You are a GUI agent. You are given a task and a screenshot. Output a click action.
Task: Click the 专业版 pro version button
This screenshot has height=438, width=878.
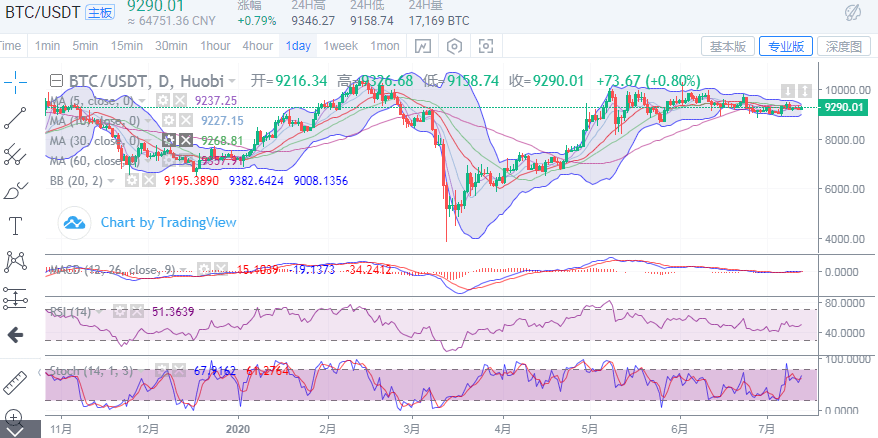click(786, 46)
